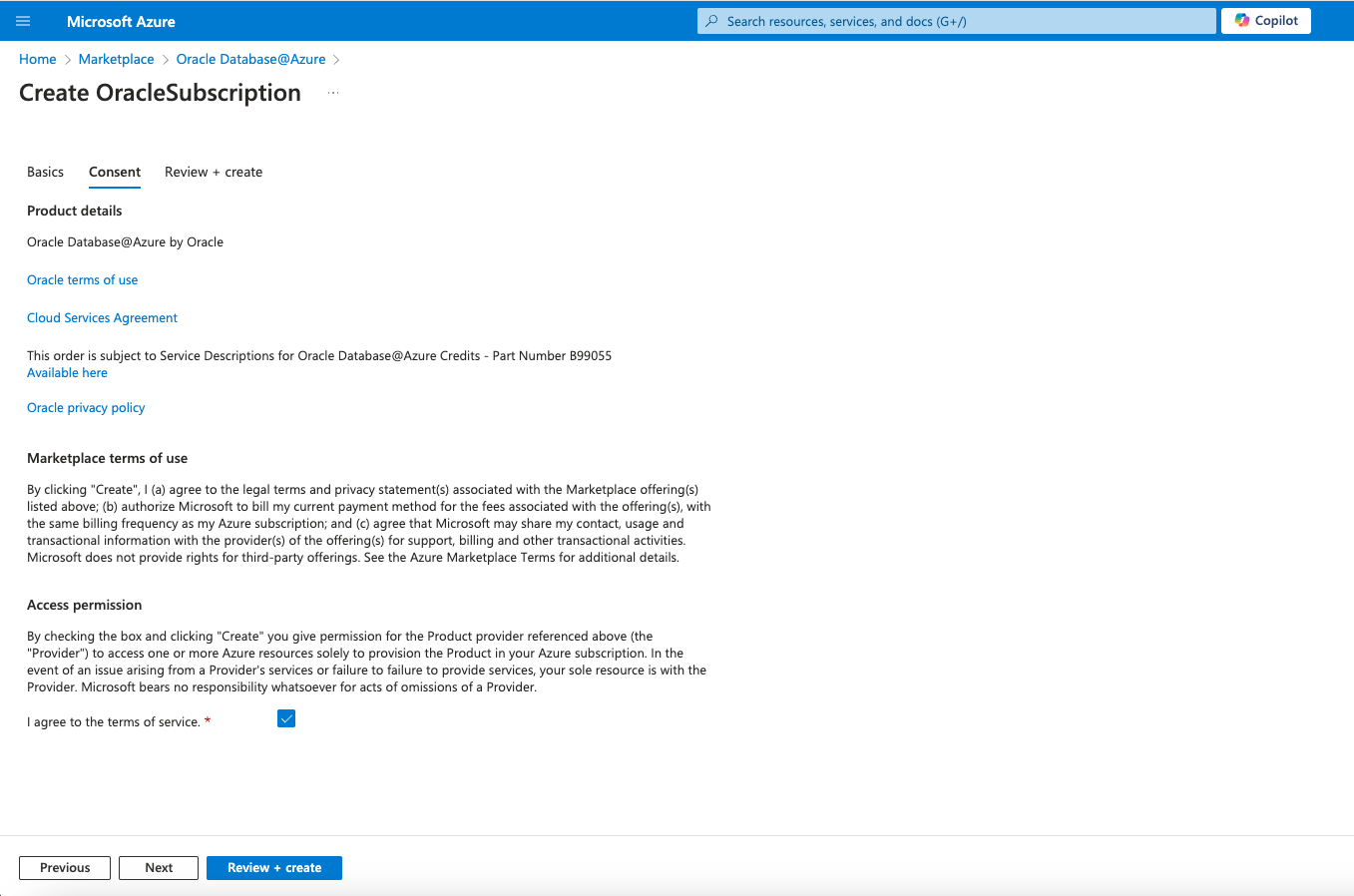Viewport: 1354px width, 896px height.
Task: Switch to the Basics tab
Action: pyautogui.click(x=45, y=172)
